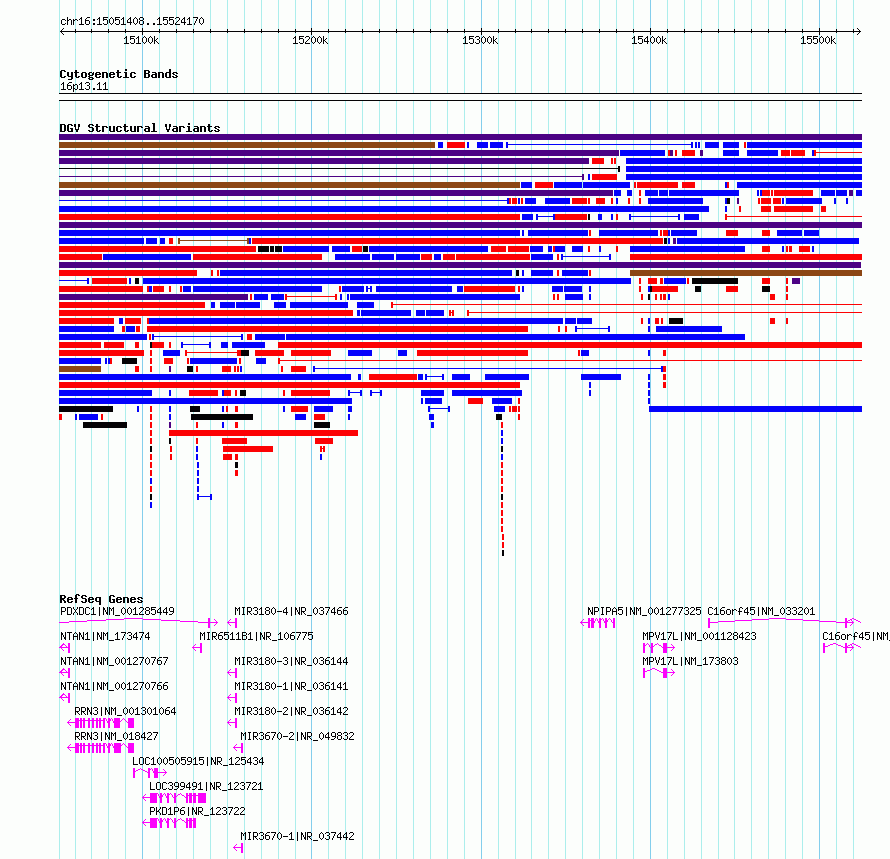The width and height of the screenshot is (890, 859).
Task: Select the MPV17L|NM_173803 label
Action: click(690, 661)
